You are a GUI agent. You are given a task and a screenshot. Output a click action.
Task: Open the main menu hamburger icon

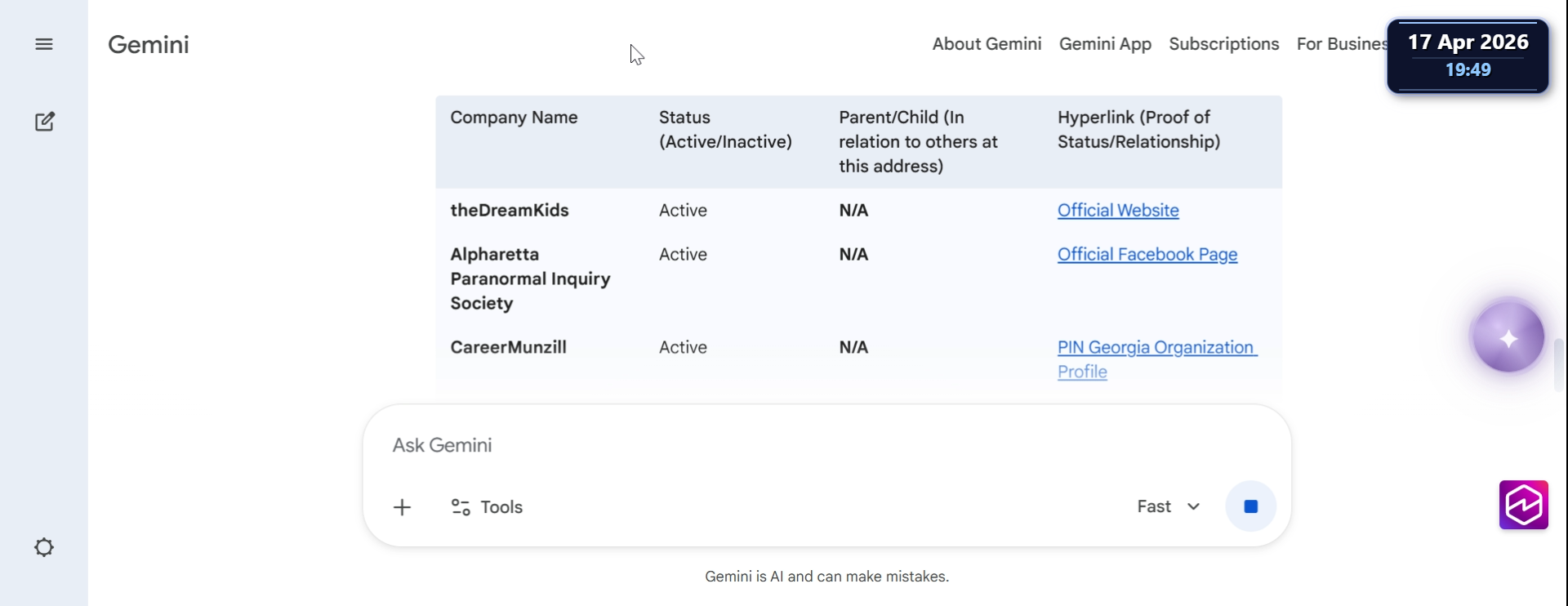point(44,44)
